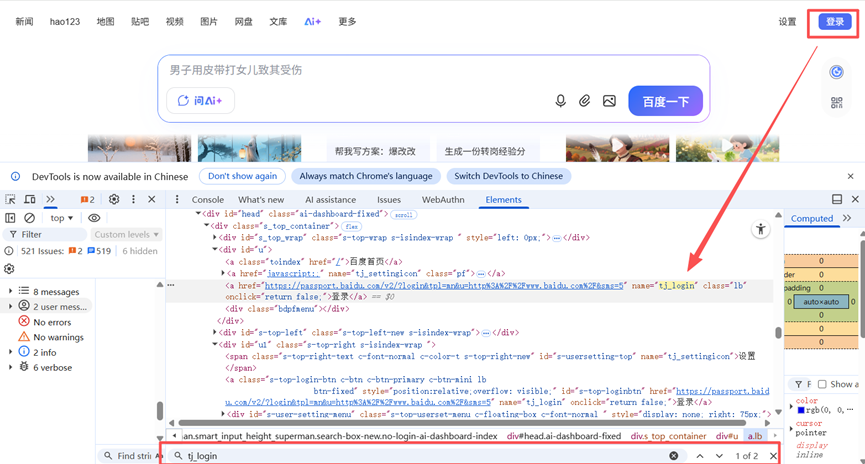Screen dimensions: 865x464
Task: Select the Elements tab
Action: tap(503, 200)
